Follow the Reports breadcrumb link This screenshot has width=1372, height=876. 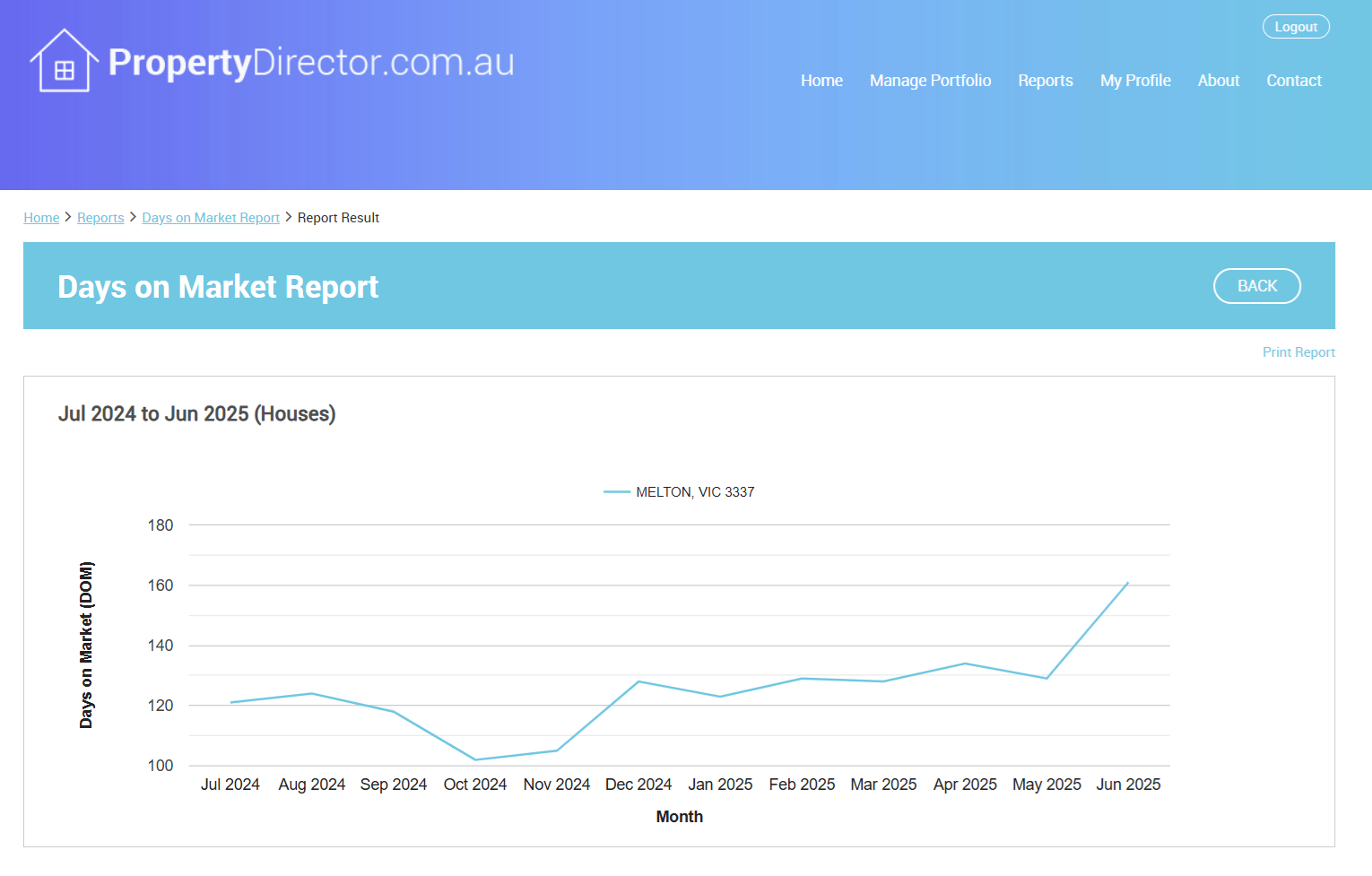click(x=100, y=218)
